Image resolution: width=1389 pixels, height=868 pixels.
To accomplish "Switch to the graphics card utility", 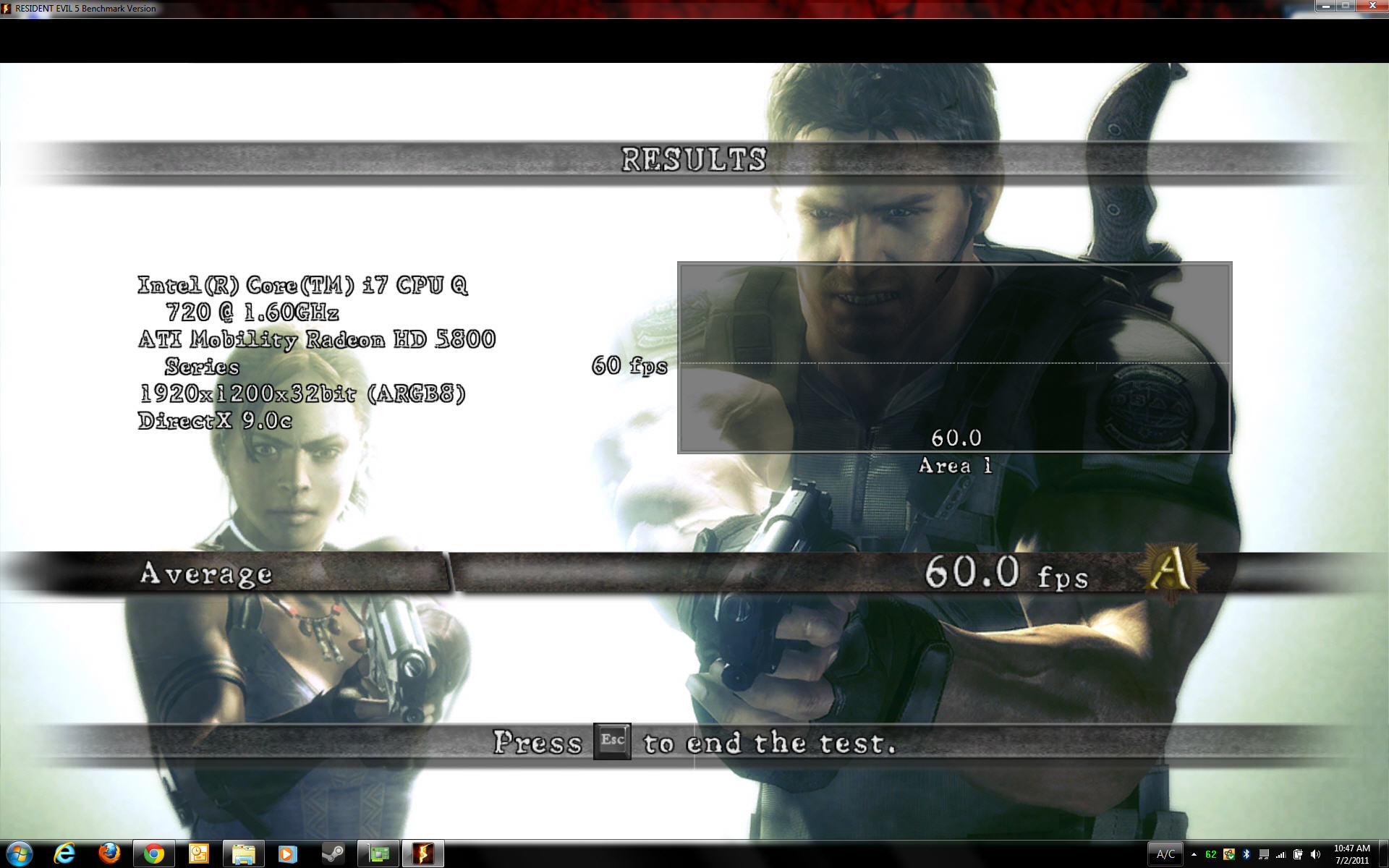I will [x=378, y=854].
